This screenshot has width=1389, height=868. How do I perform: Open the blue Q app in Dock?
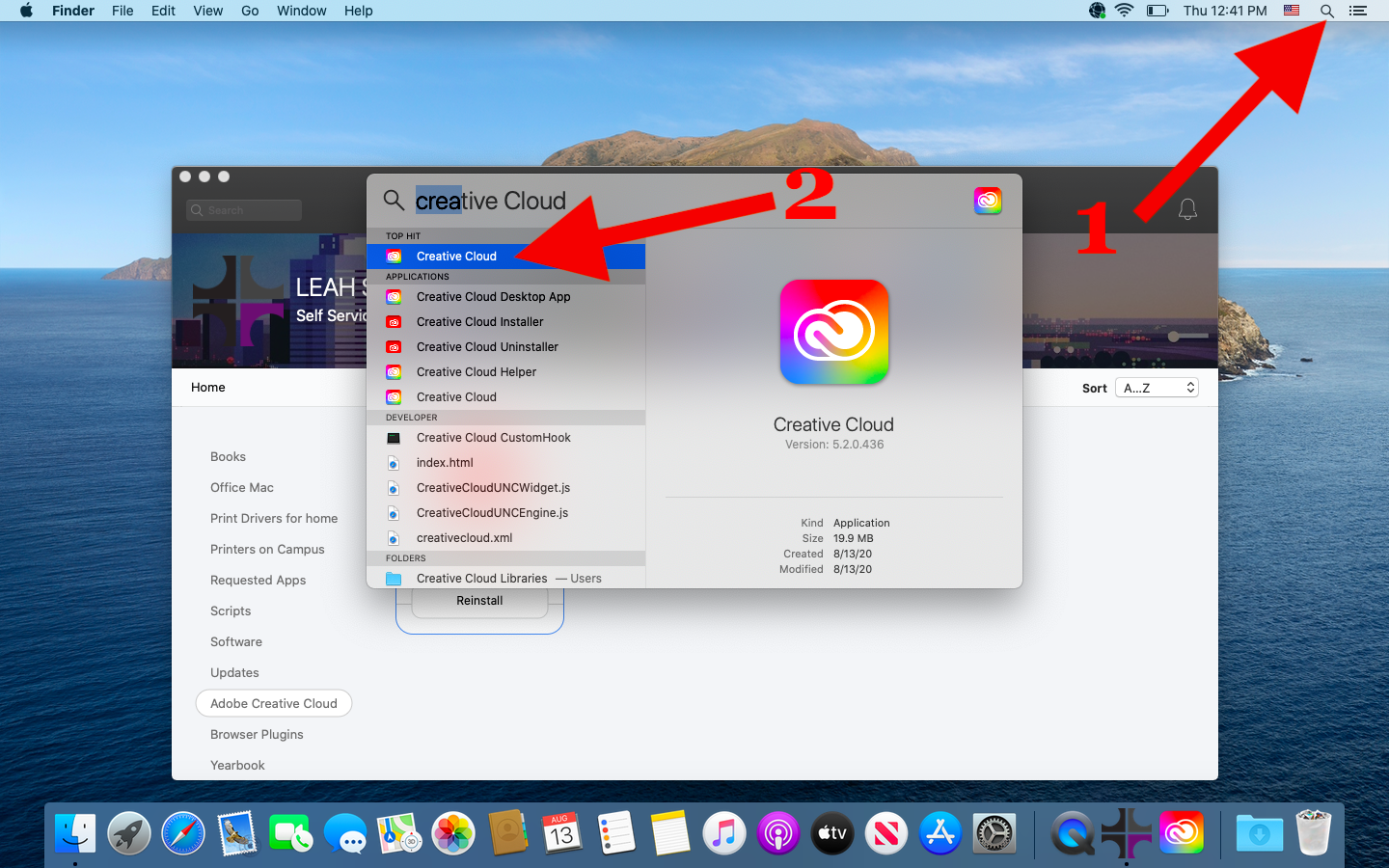click(x=1072, y=833)
